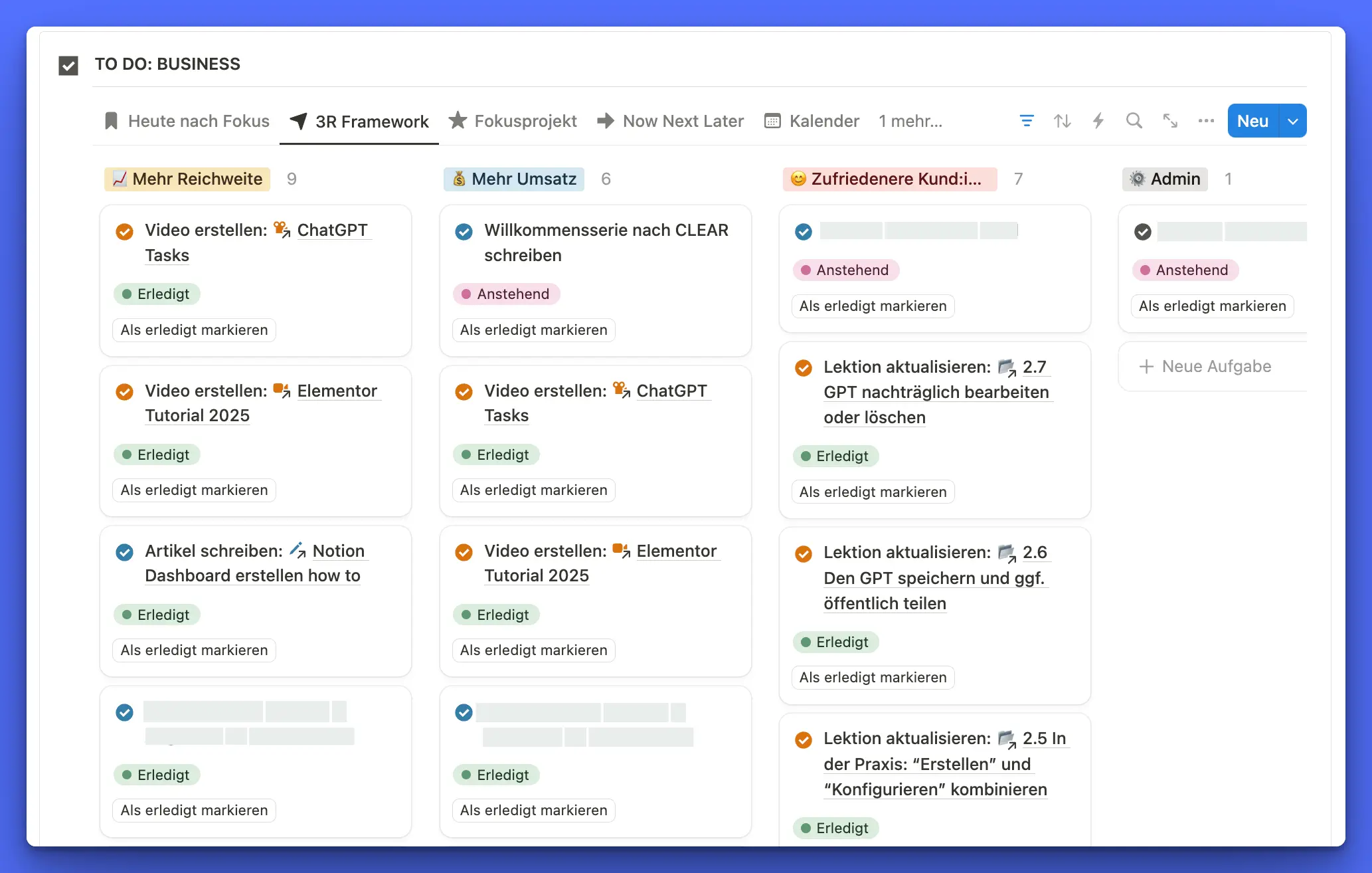Open the Anstehend status on Willkommensserie card
Viewport: 1372px width, 873px height.
coord(506,294)
